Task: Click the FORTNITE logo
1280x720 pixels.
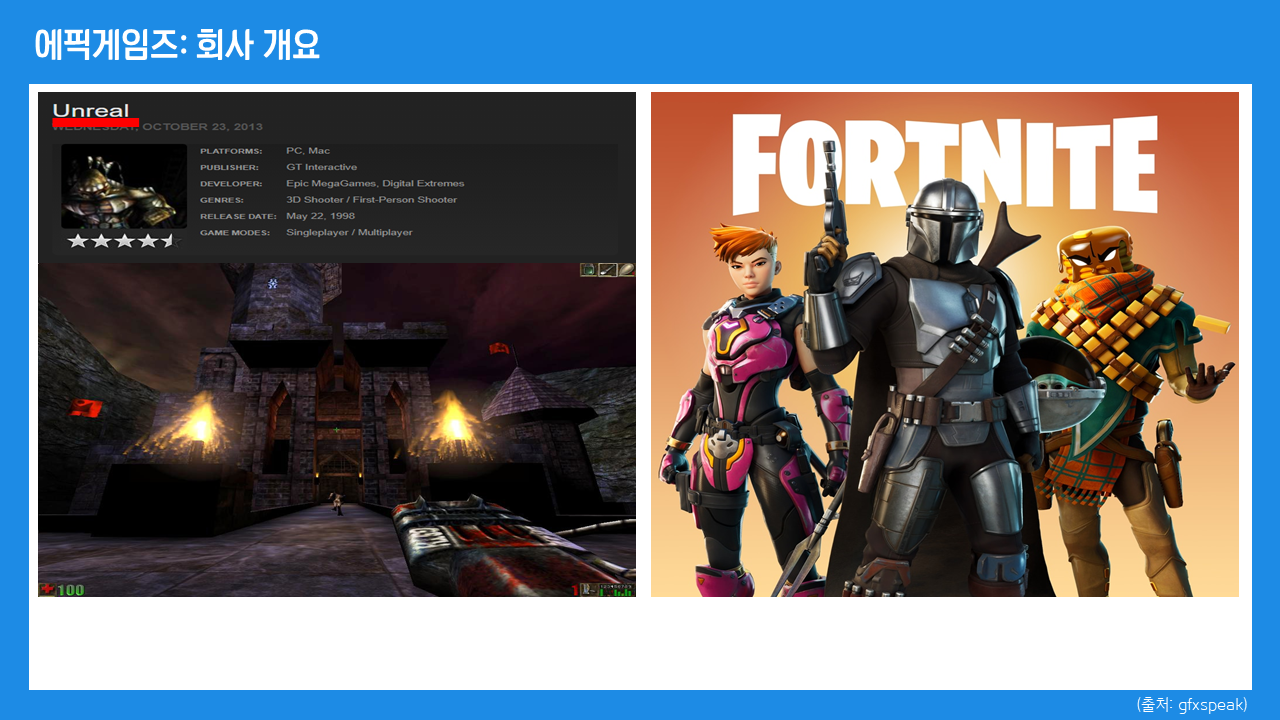Action: pyautogui.click(x=944, y=164)
